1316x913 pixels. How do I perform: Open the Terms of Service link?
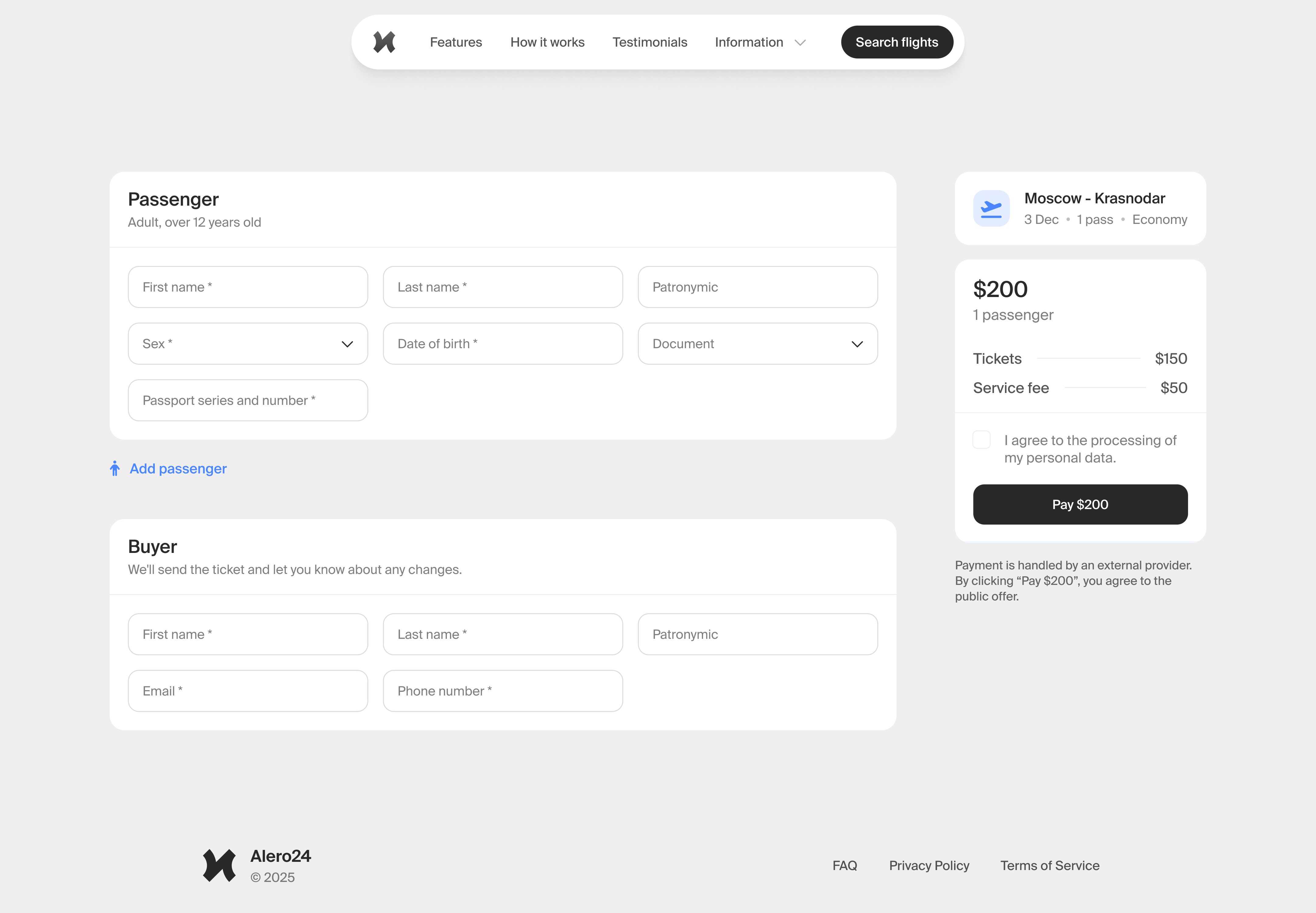coord(1049,865)
